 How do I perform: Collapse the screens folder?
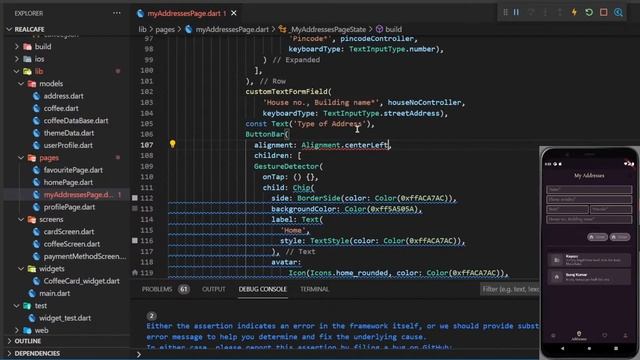tap(21, 219)
